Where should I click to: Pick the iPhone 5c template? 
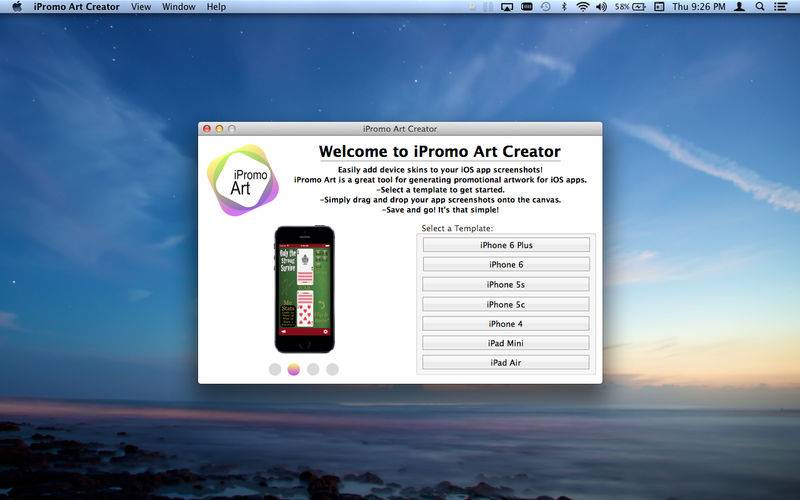click(506, 304)
